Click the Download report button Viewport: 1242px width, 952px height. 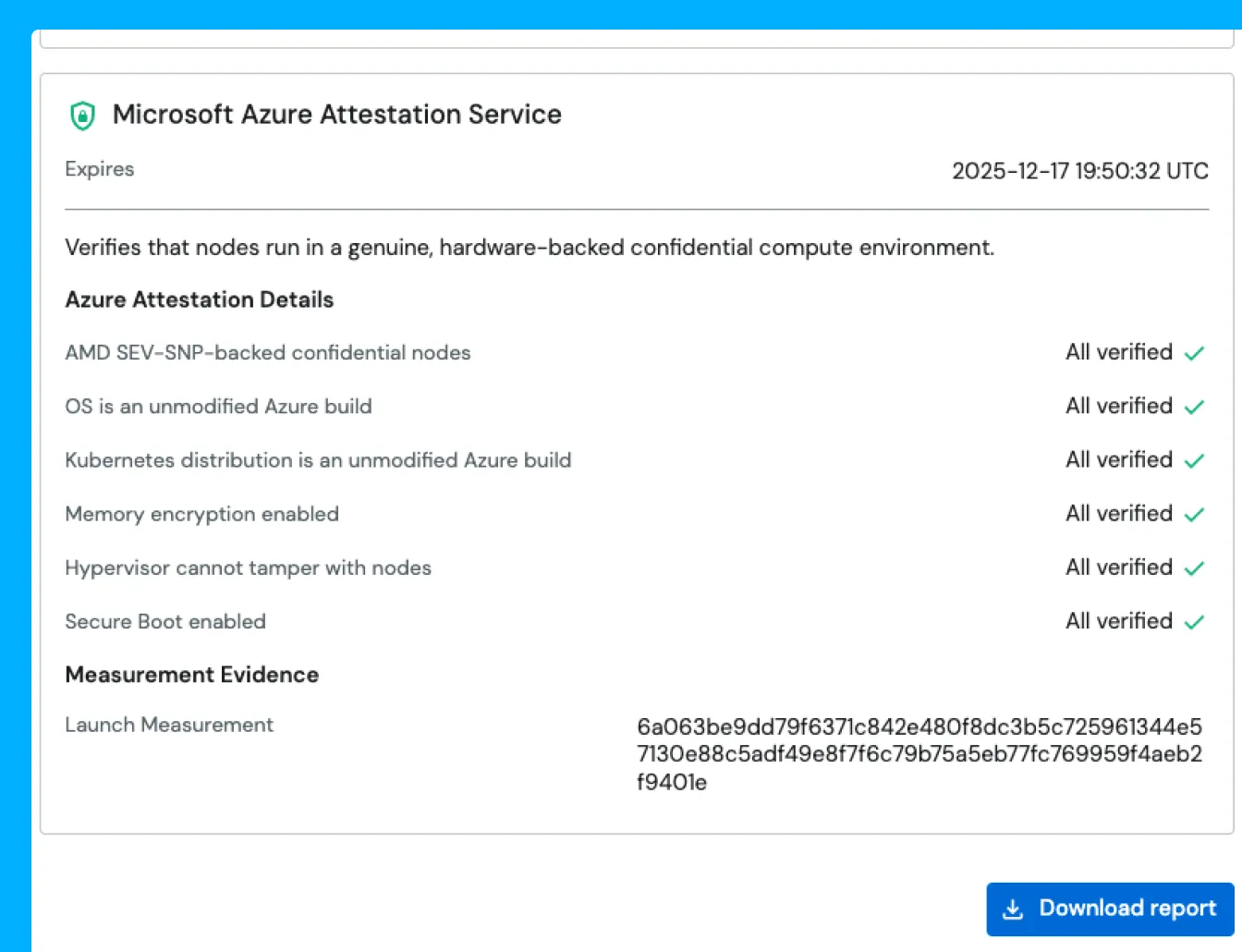1110,909
